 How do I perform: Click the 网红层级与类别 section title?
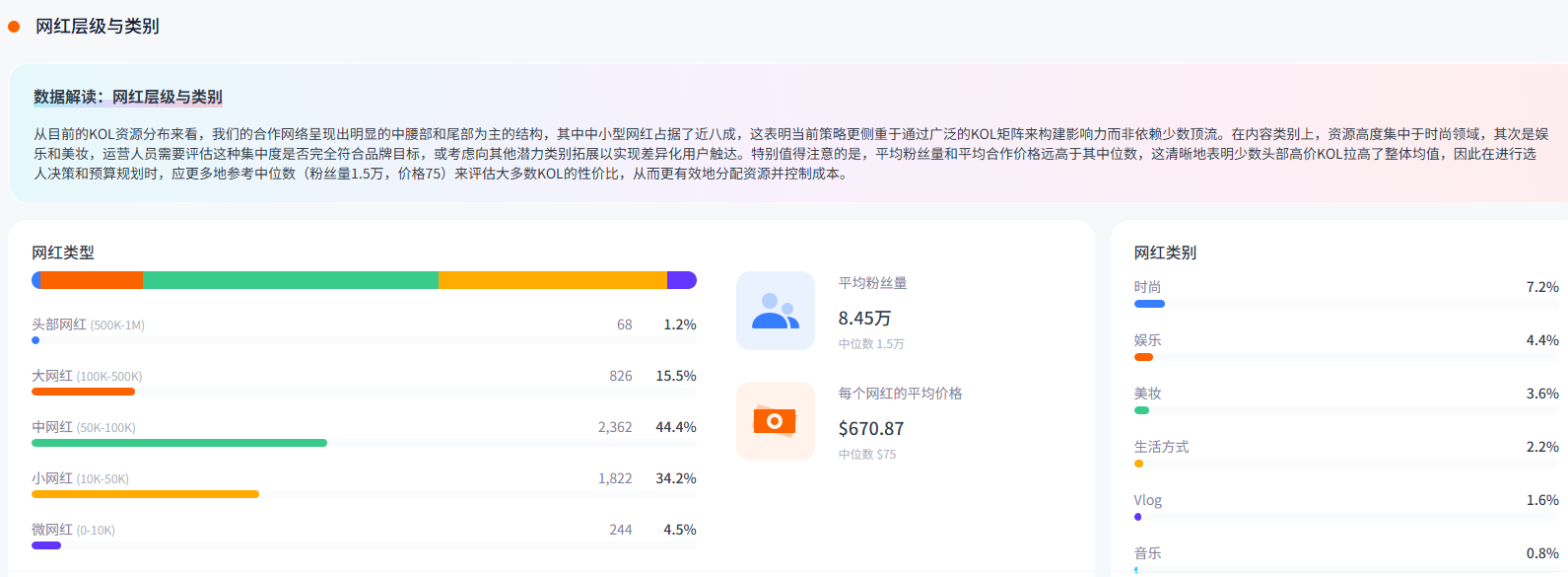[98, 27]
